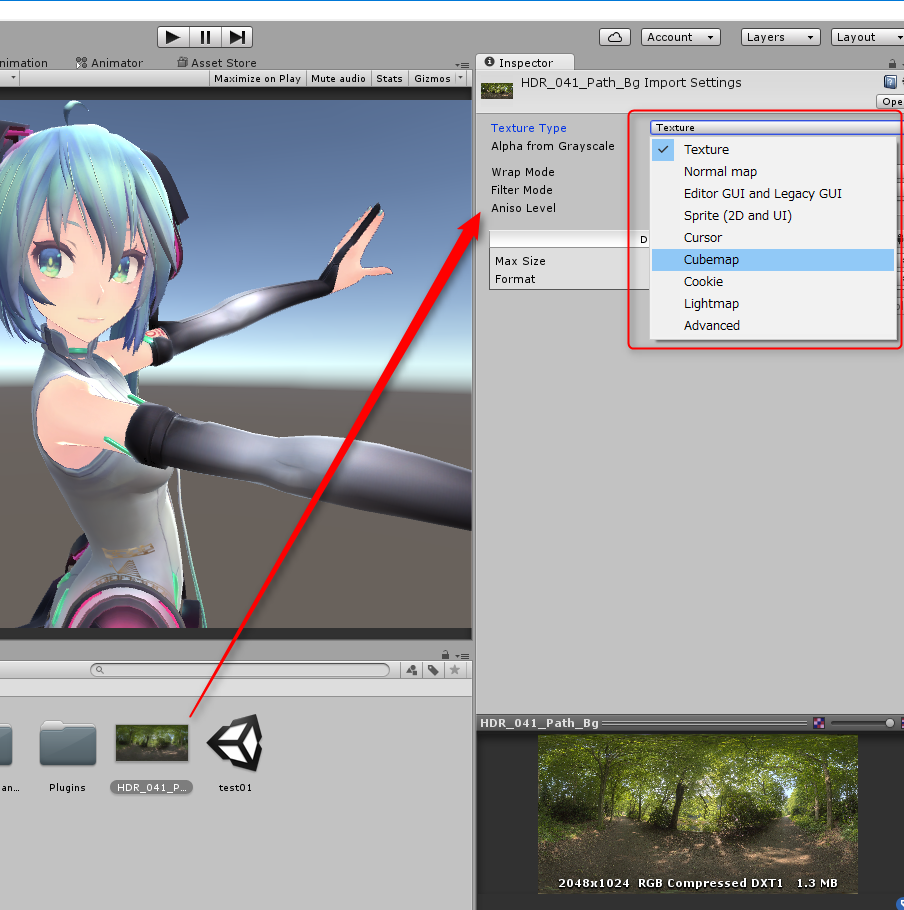The width and height of the screenshot is (904, 910).
Task: Adjust the preview mip level slider
Action: tap(862, 723)
